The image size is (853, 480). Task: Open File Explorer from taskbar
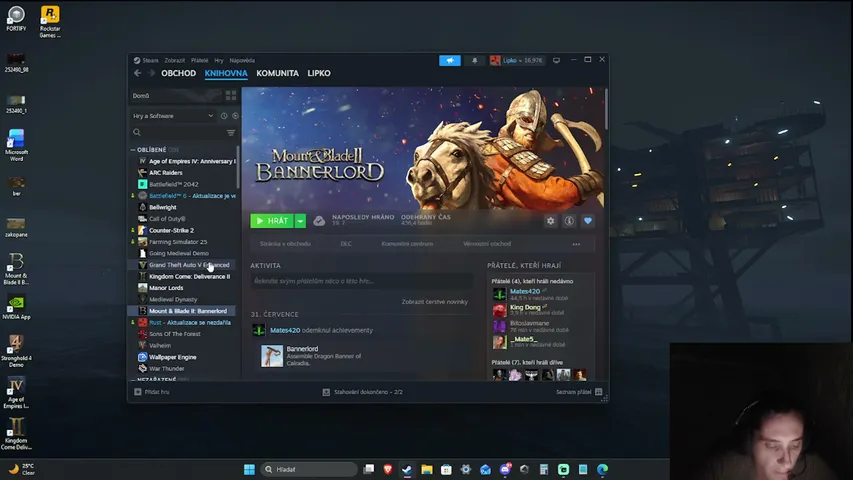[426, 469]
